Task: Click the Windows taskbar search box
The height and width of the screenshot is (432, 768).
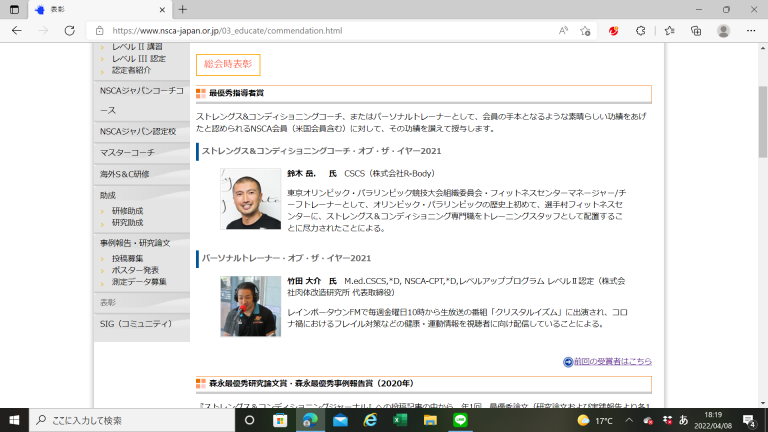Action: tap(130, 421)
